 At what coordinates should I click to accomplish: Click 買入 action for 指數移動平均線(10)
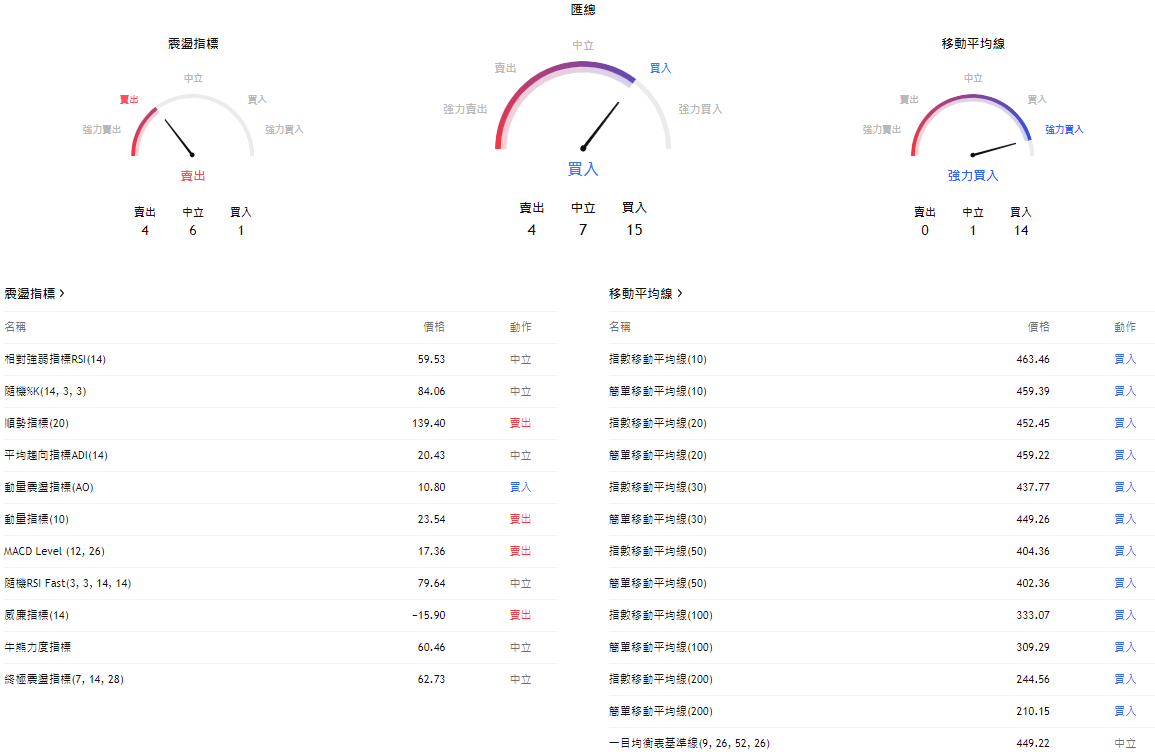click(1126, 359)
